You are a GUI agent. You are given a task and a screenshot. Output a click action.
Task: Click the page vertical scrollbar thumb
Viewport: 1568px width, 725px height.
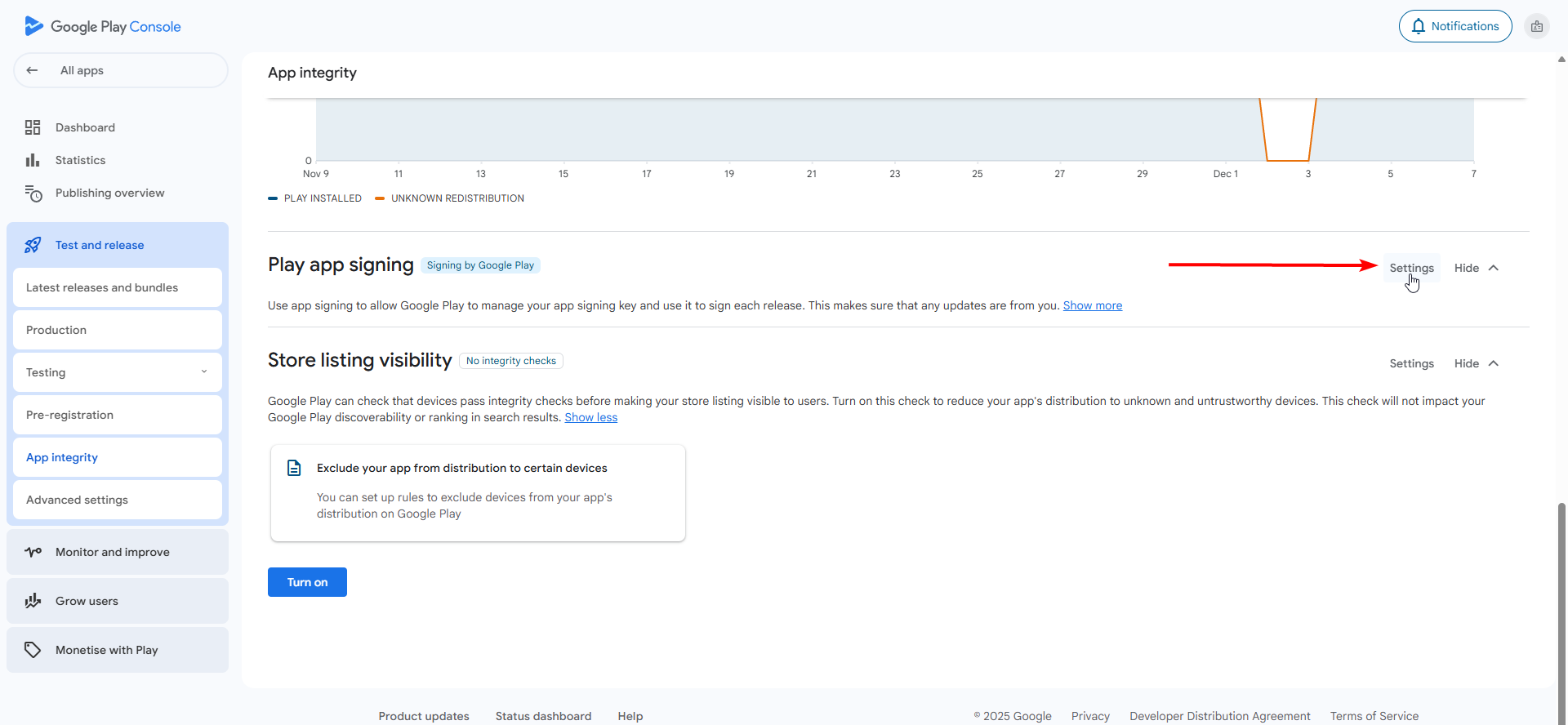[x=1561, y=612]
